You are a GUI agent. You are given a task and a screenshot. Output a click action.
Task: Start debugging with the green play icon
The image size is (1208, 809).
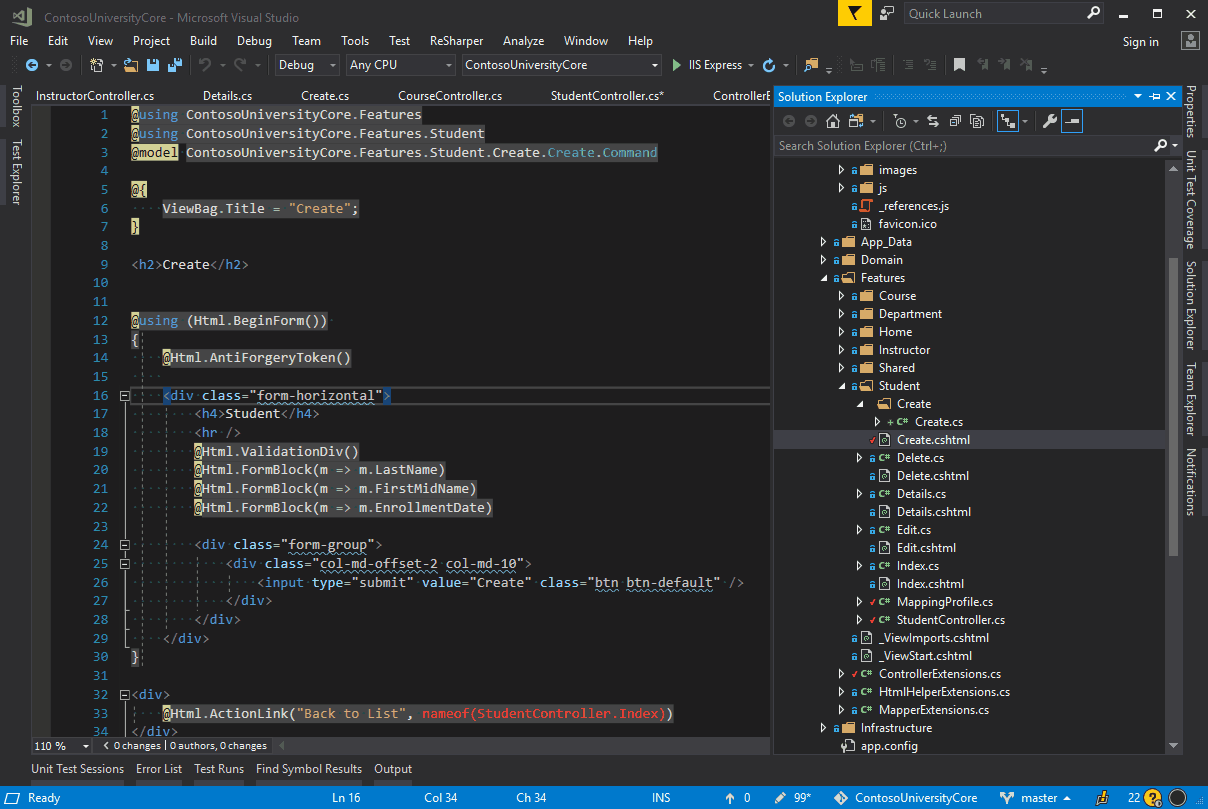point(677,65)
